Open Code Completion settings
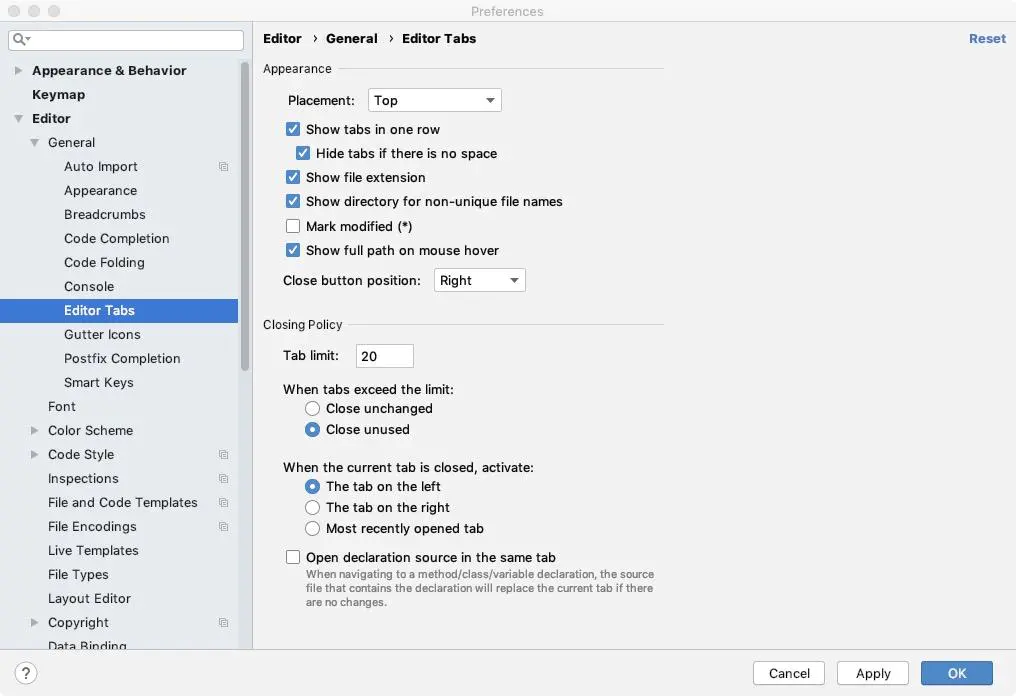The height and width of the screenshot is (696, 1016). point(117,238)
